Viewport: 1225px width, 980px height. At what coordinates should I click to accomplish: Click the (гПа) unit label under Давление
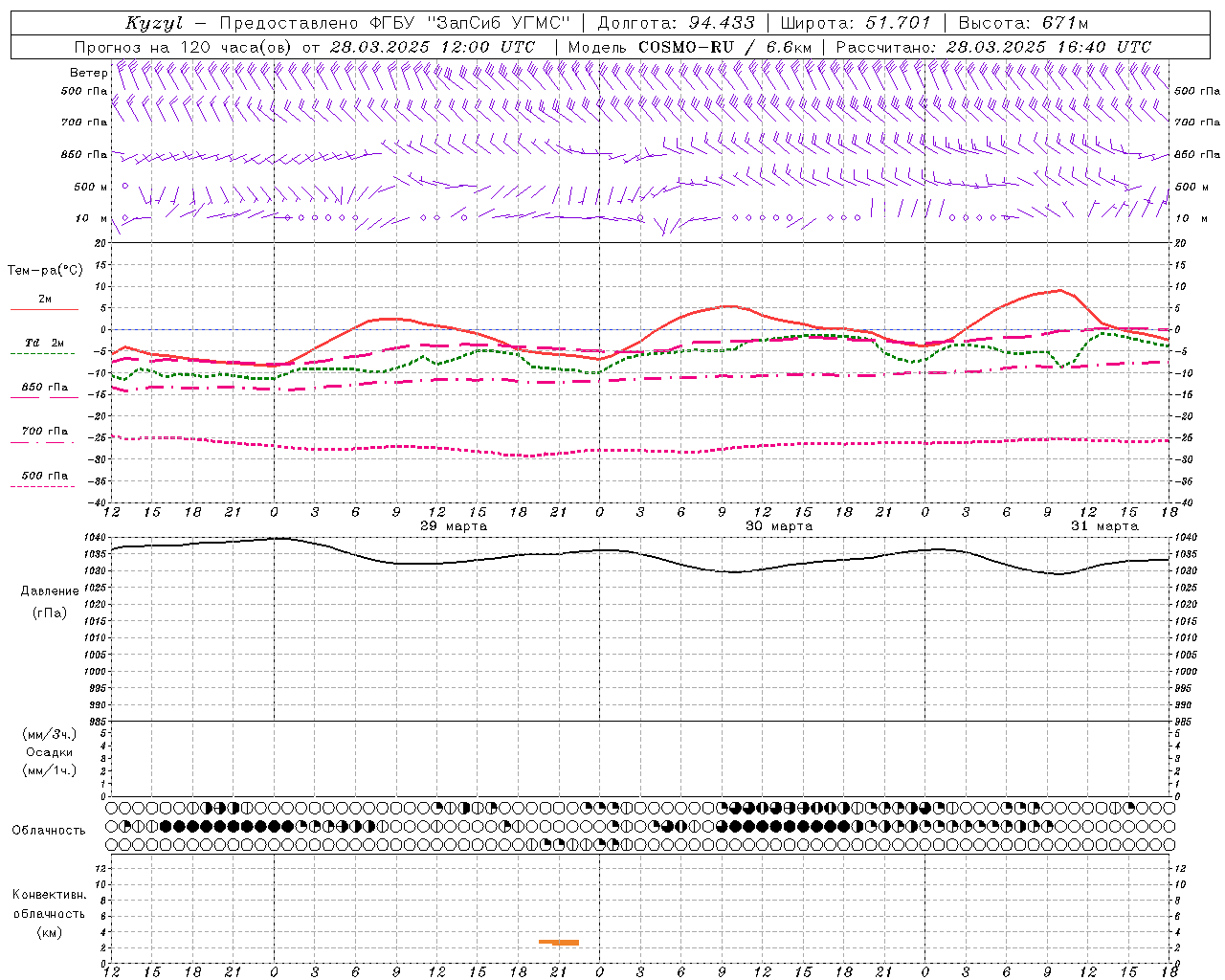point(50,612)
